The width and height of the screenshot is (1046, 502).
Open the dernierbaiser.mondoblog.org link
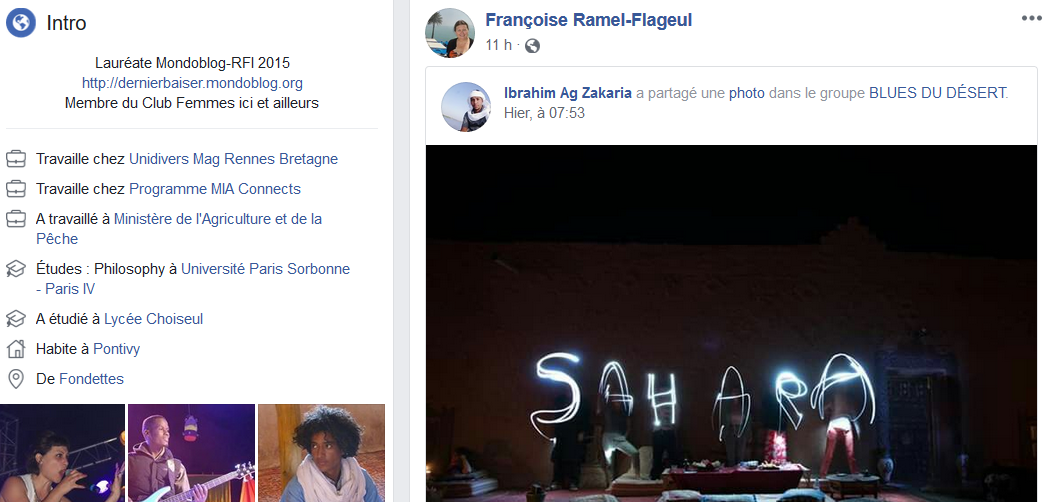192,83
